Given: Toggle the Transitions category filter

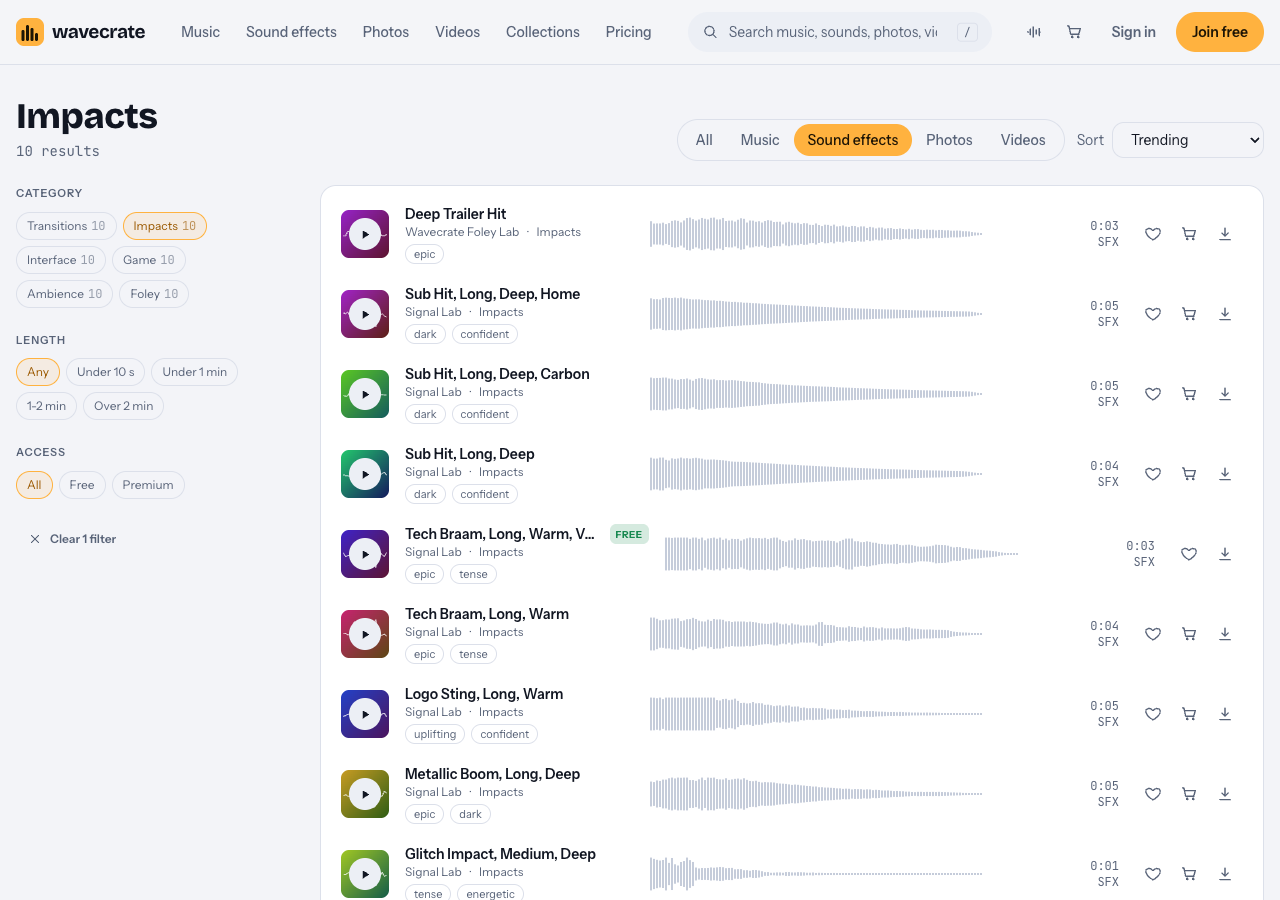Looking at the screenshot, I should click(66, 226).
